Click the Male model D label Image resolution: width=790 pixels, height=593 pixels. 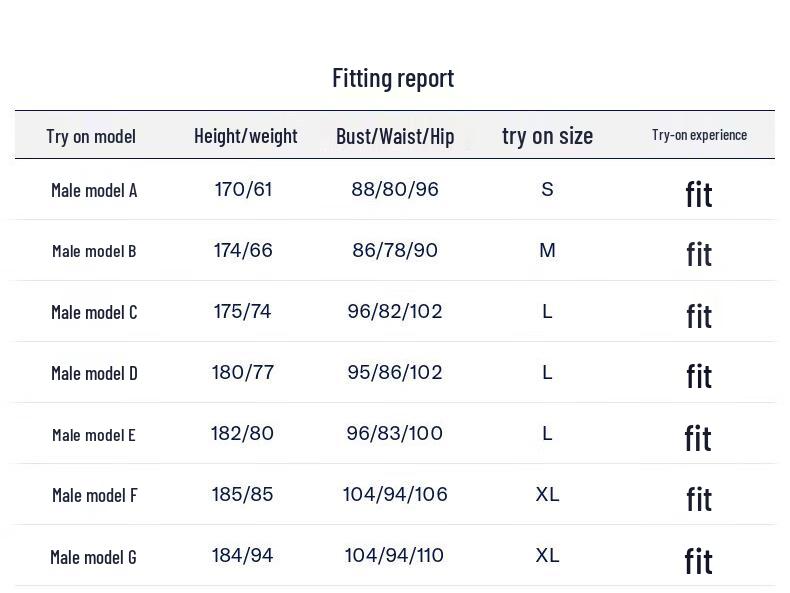(94, 373)
